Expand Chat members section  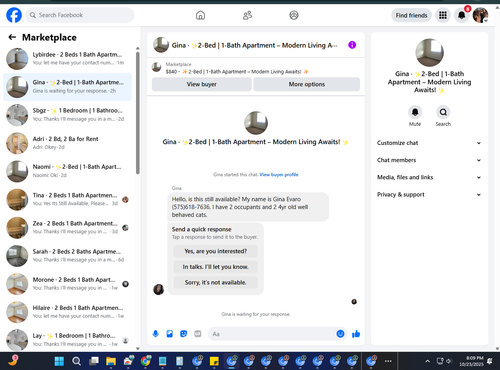[429, 160]
